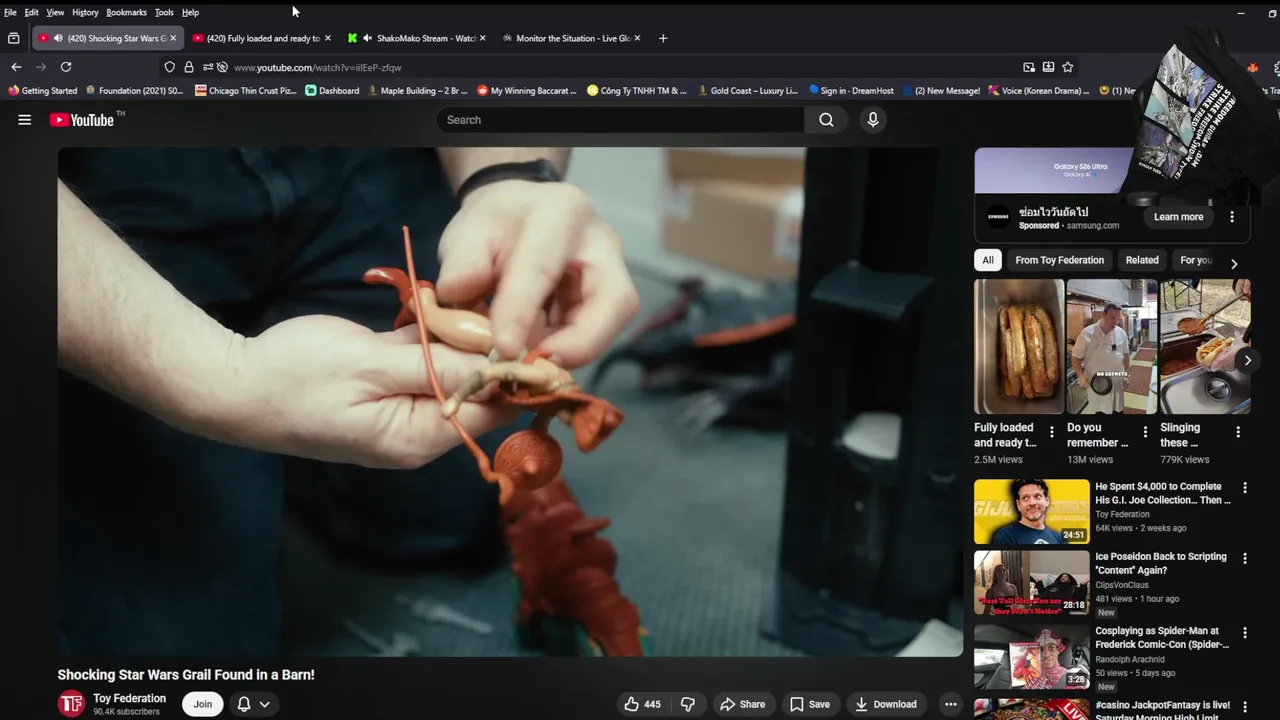The image size is (1280, 720).
Task: Start voice search with the microphone
Action: click(x=873, y=120)
